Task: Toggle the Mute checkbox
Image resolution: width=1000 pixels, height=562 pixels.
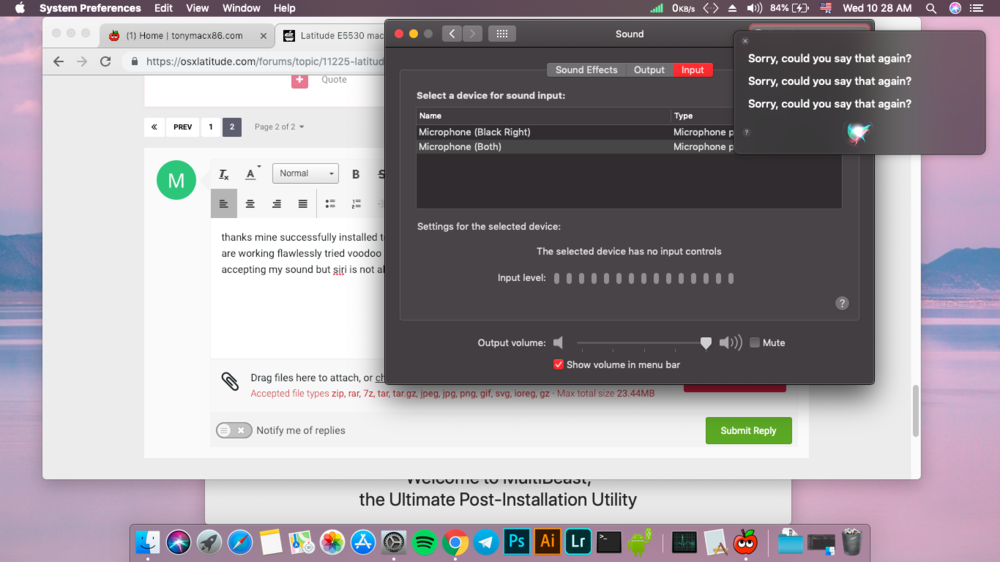Action: click(755, 343)
